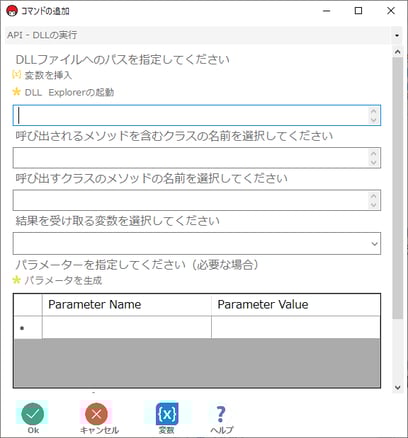Click the DLL Explorerの起動 link

[69, 92]
